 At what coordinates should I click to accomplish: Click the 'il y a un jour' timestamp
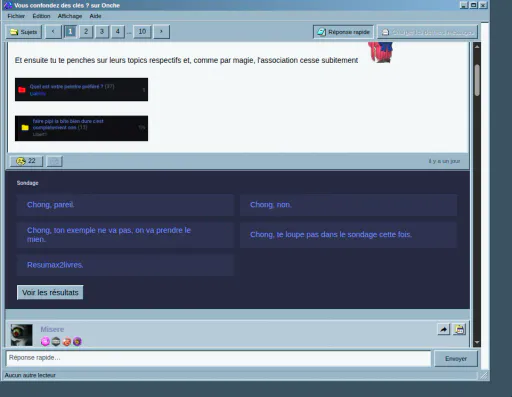click(444, 161)
